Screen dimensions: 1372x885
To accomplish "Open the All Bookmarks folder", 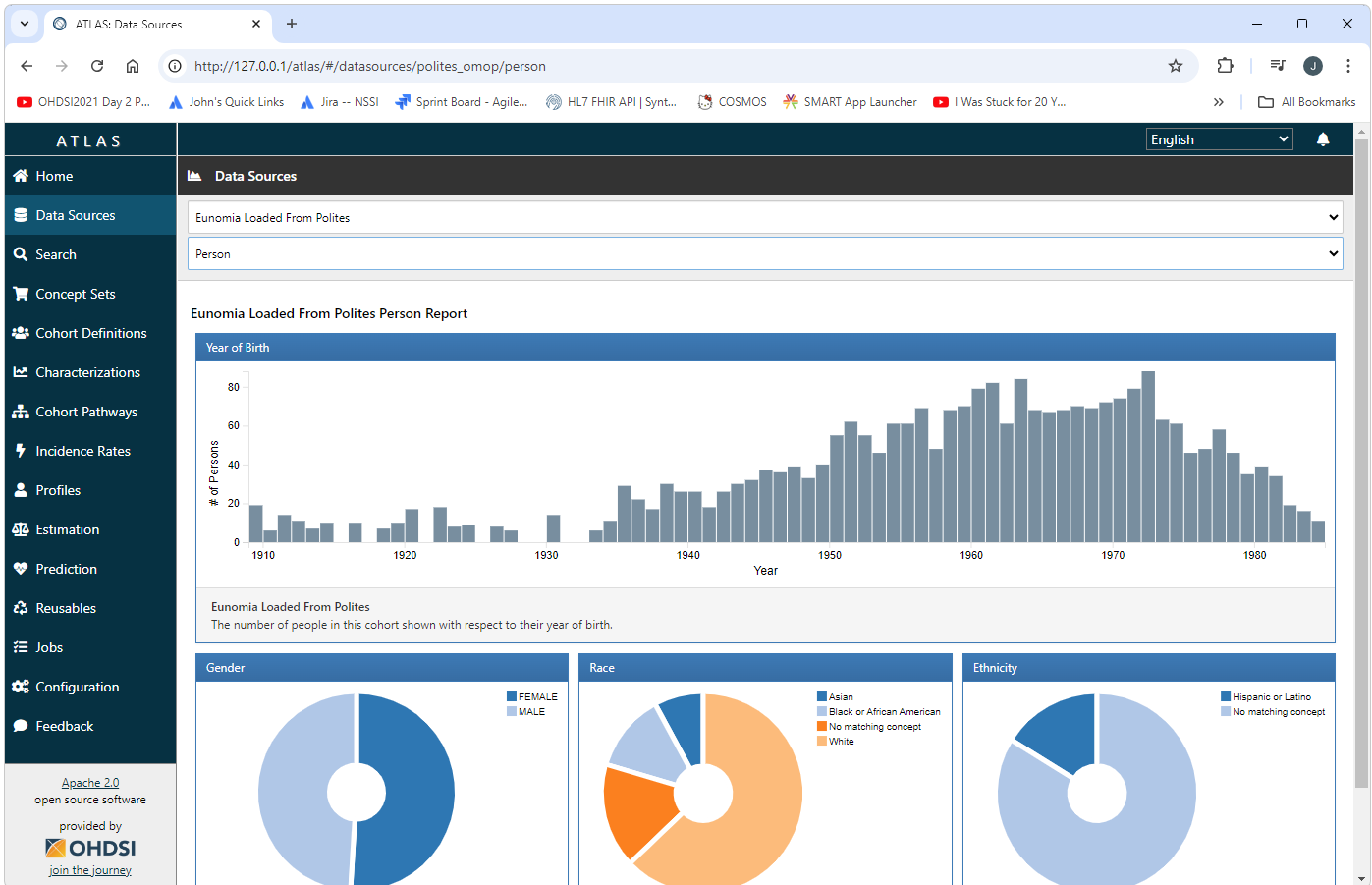I will 1307,102.
